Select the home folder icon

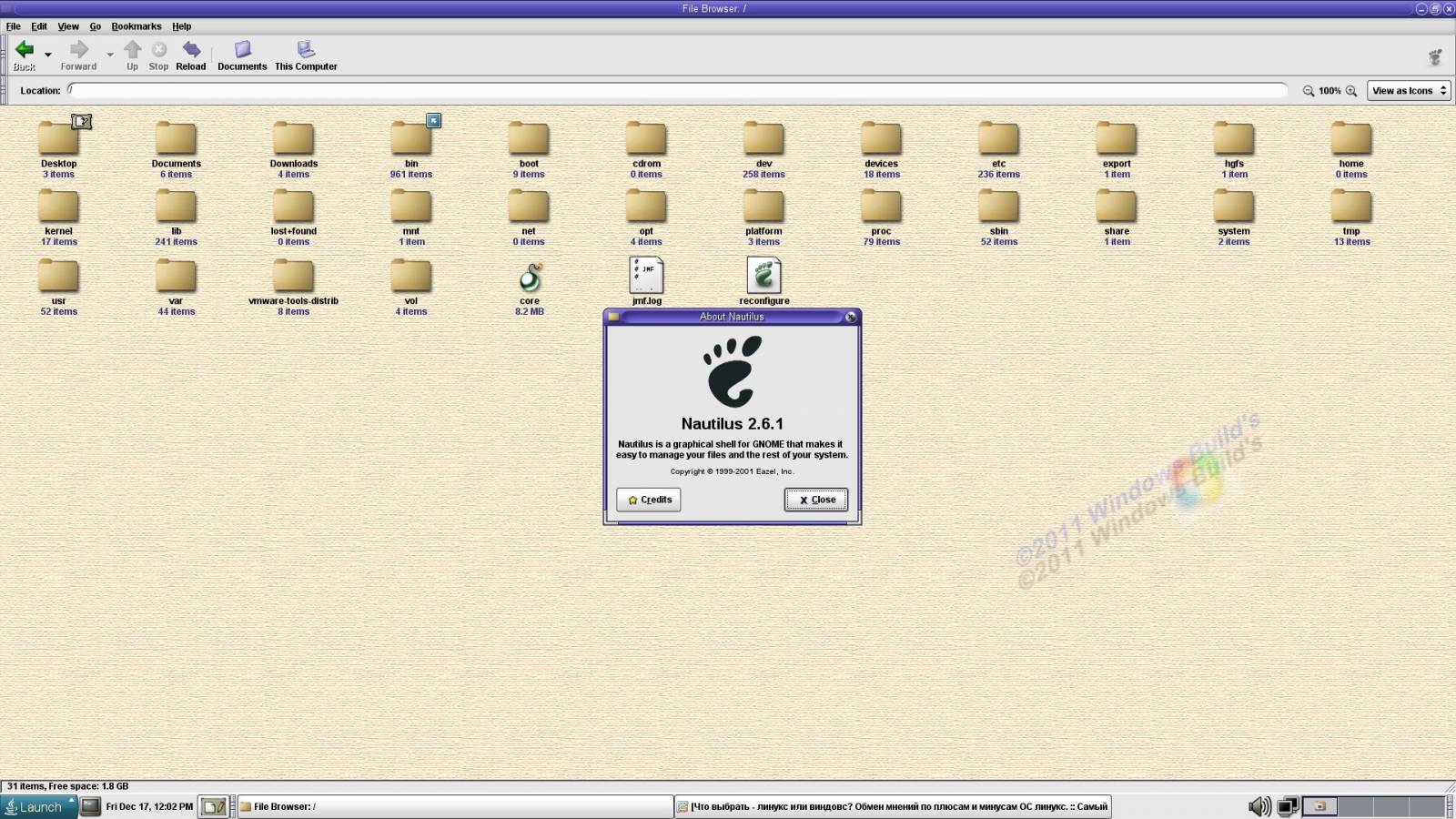[x=1351, y=138]
